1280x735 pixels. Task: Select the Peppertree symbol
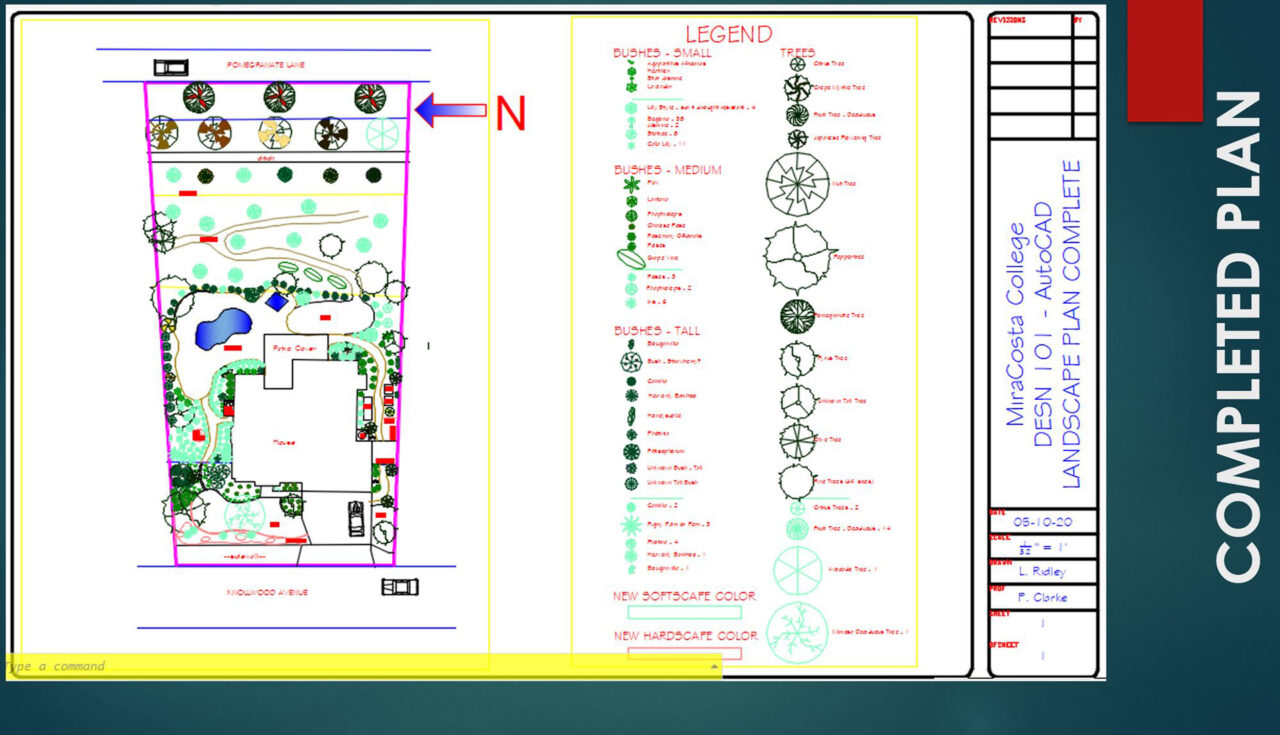tap(795, 255)
